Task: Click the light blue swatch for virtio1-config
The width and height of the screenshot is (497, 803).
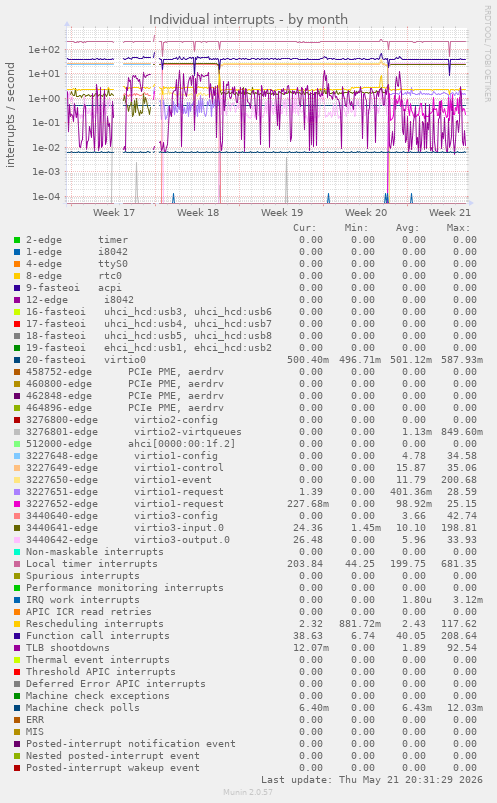Action: [17, 456]
